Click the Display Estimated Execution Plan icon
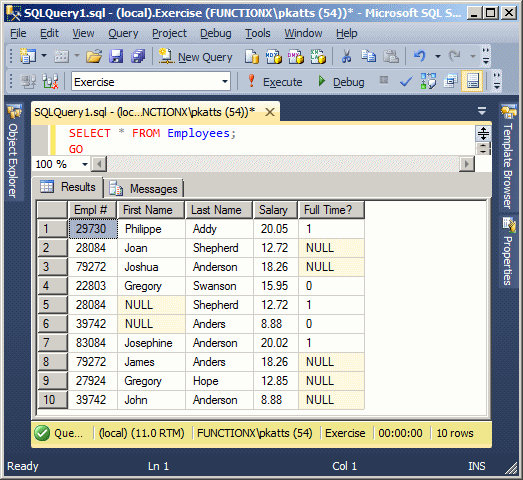Viewport: 523px width, 480px height. [428, 81]
